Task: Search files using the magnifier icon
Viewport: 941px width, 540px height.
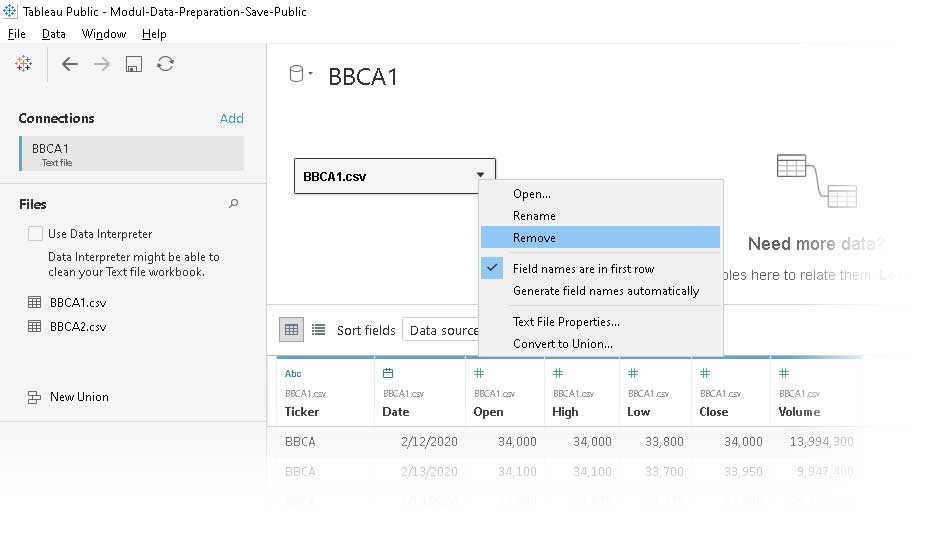Action: 233,204
